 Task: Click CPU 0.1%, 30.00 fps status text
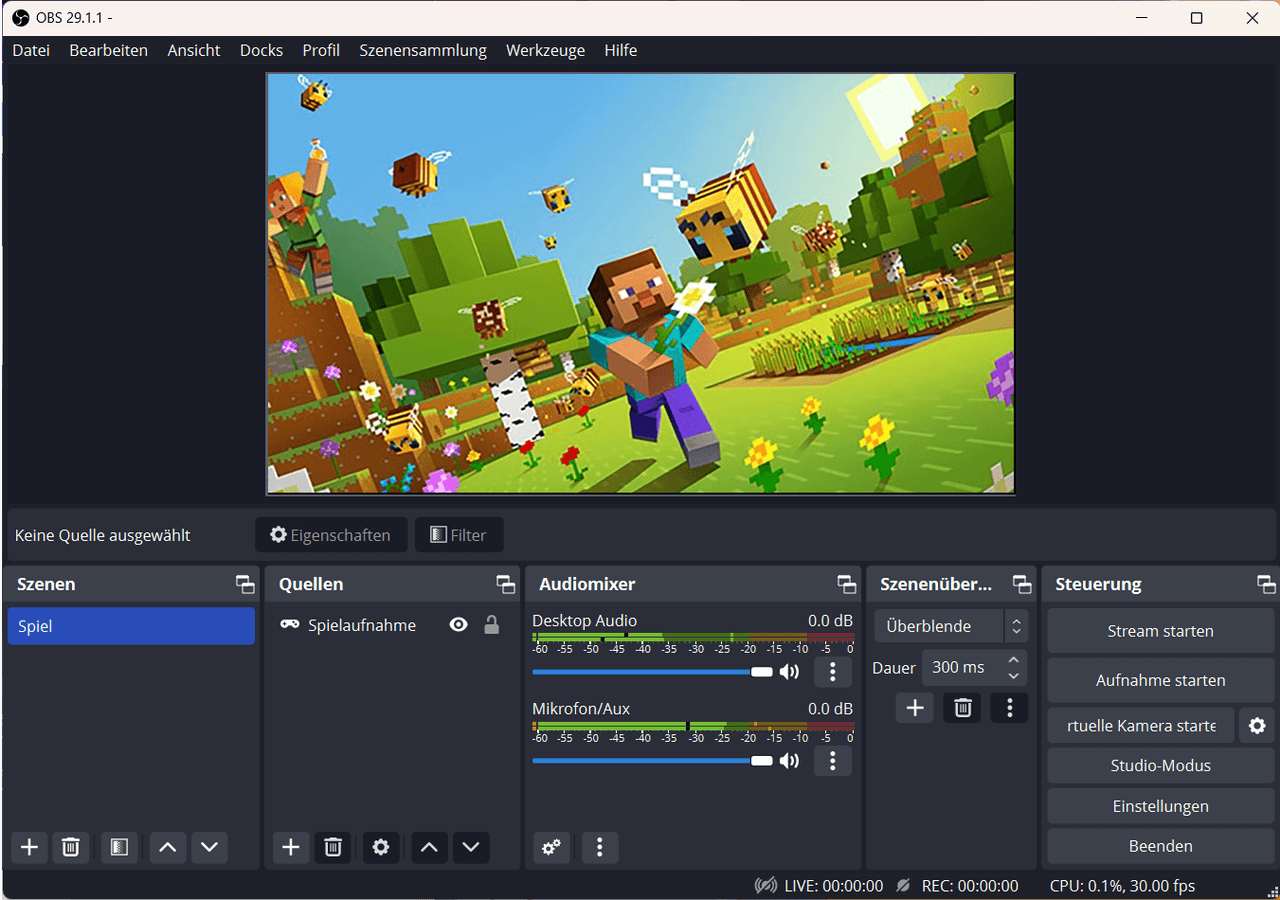pos(1122,886)
